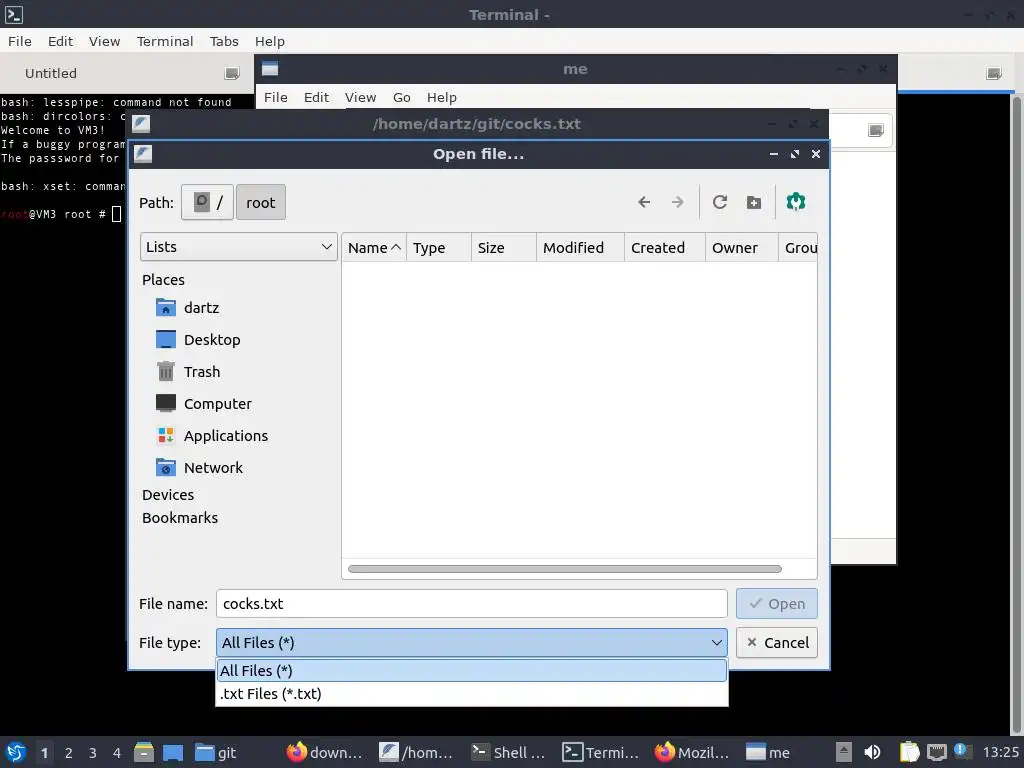Open the start menu in taskbar
The height and width of the screenshot is (768, 1024).
coord(16,752)
